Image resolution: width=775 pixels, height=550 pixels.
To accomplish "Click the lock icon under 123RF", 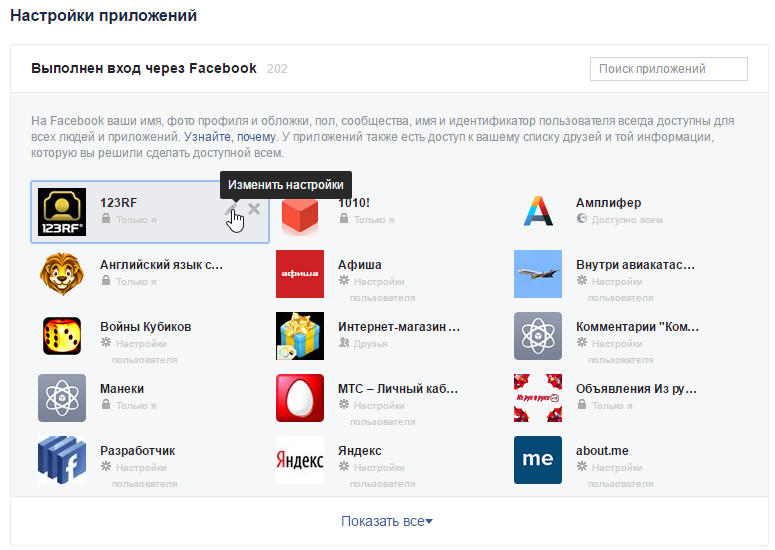I will pyautogui.click(x=106, y=218).
